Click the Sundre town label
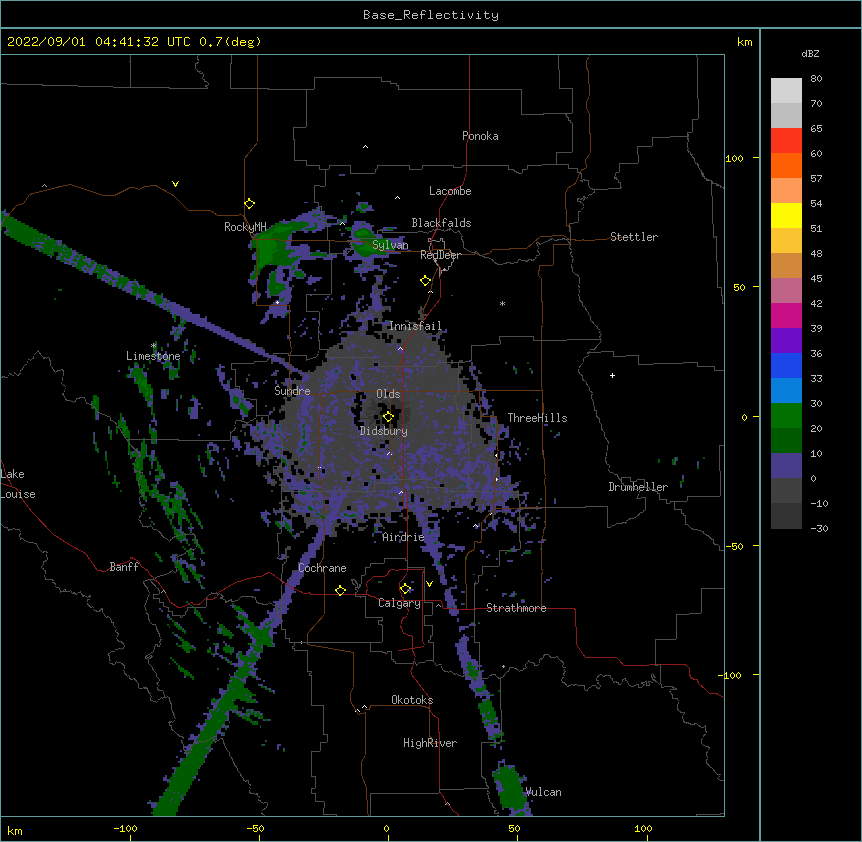Screen dimensions: 862x842 pos(292,391)
